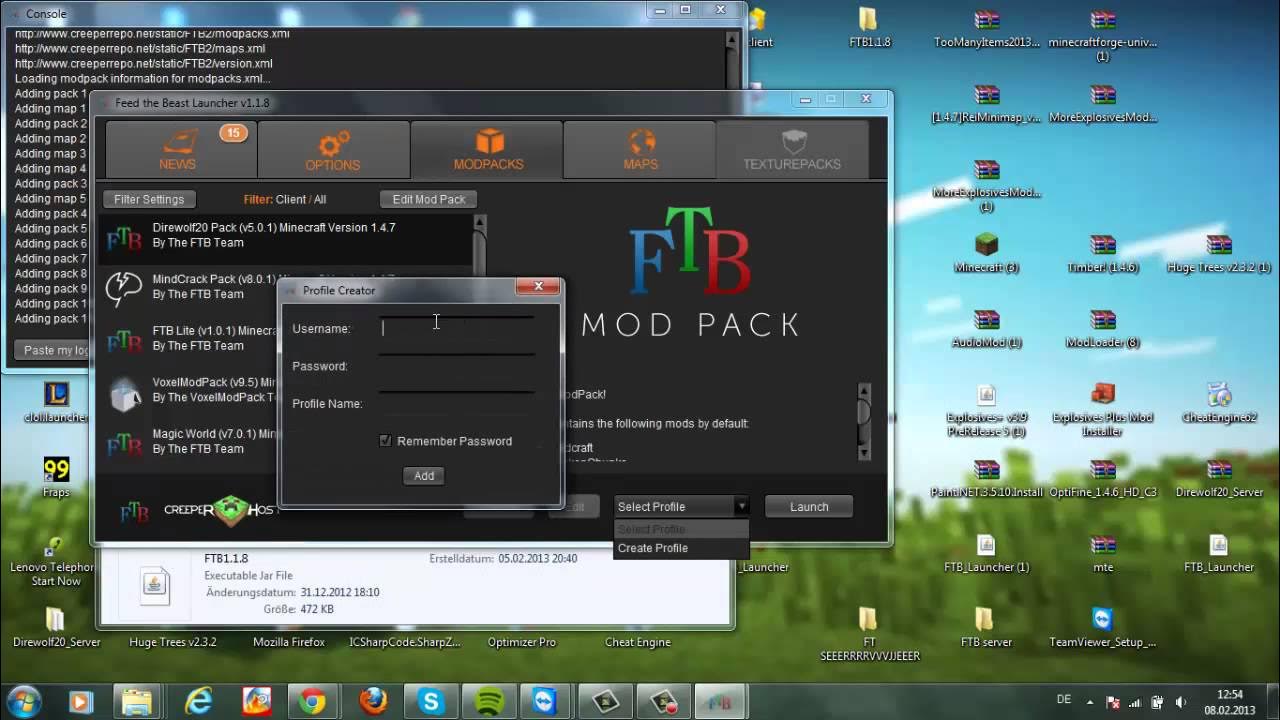
Task: Select the MindCrack Pack icon
Action: click(124, 288)
